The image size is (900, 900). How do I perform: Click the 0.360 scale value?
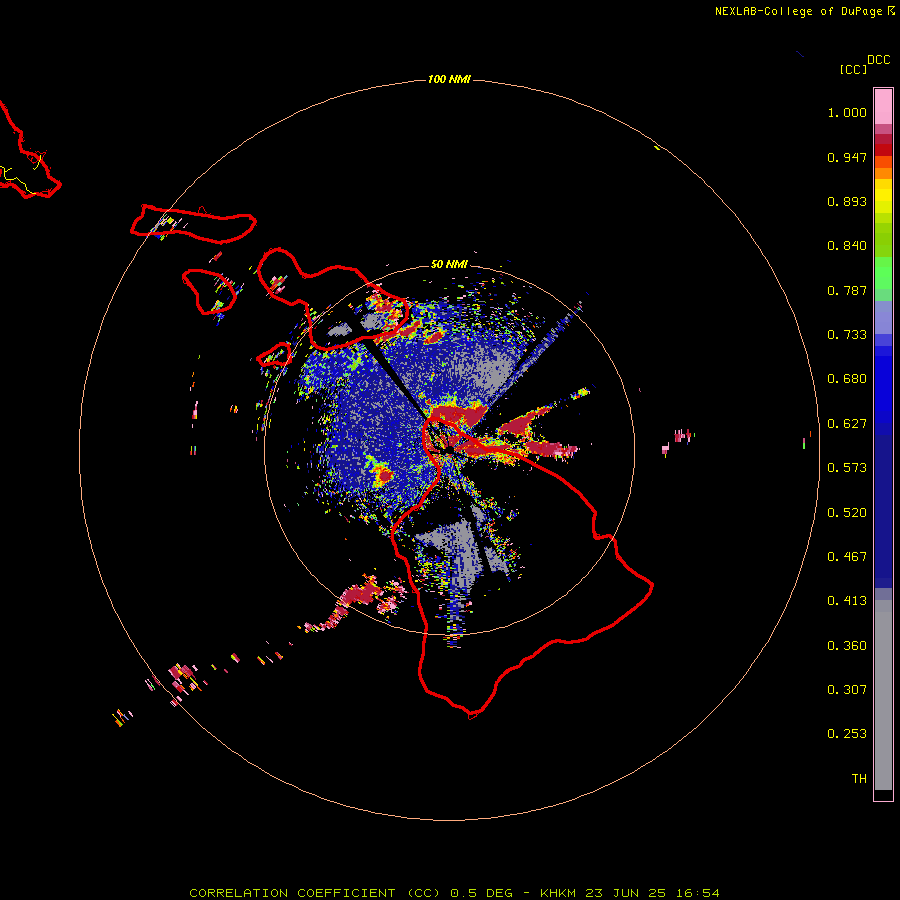(847, 646)
